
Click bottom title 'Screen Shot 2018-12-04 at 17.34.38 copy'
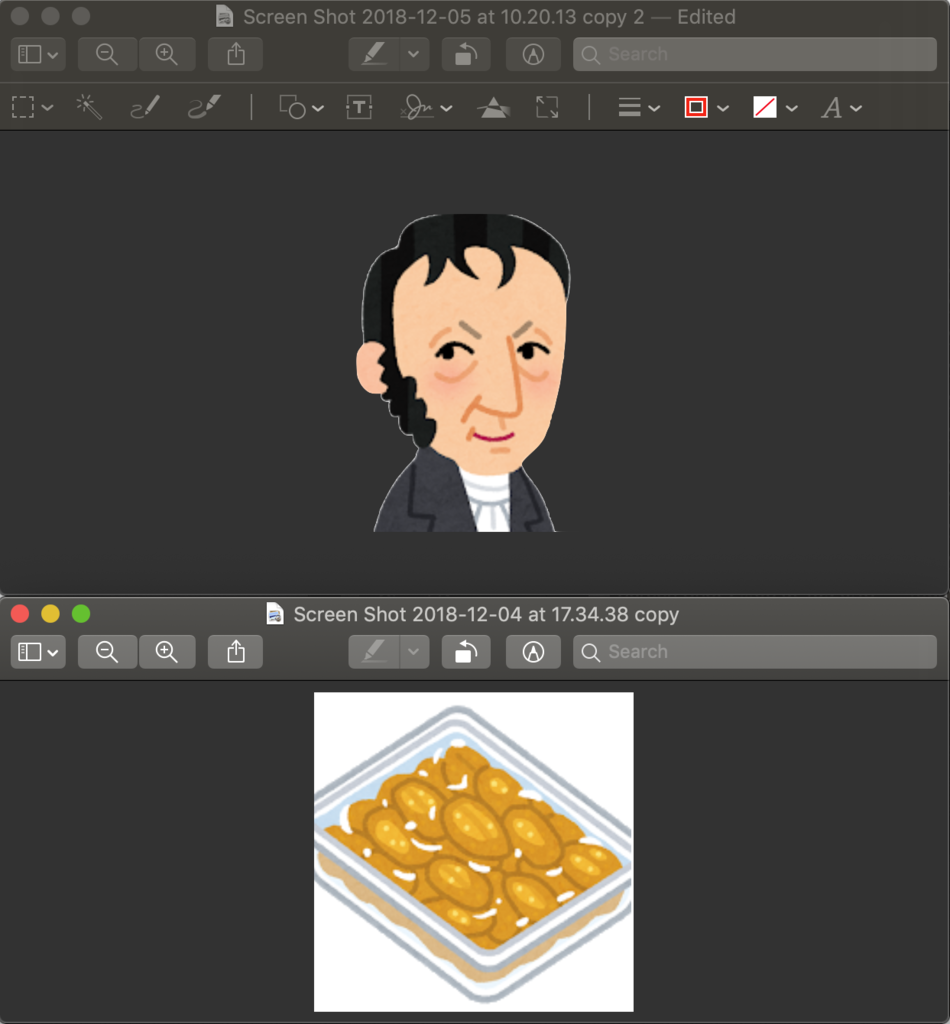pos(486,615)
